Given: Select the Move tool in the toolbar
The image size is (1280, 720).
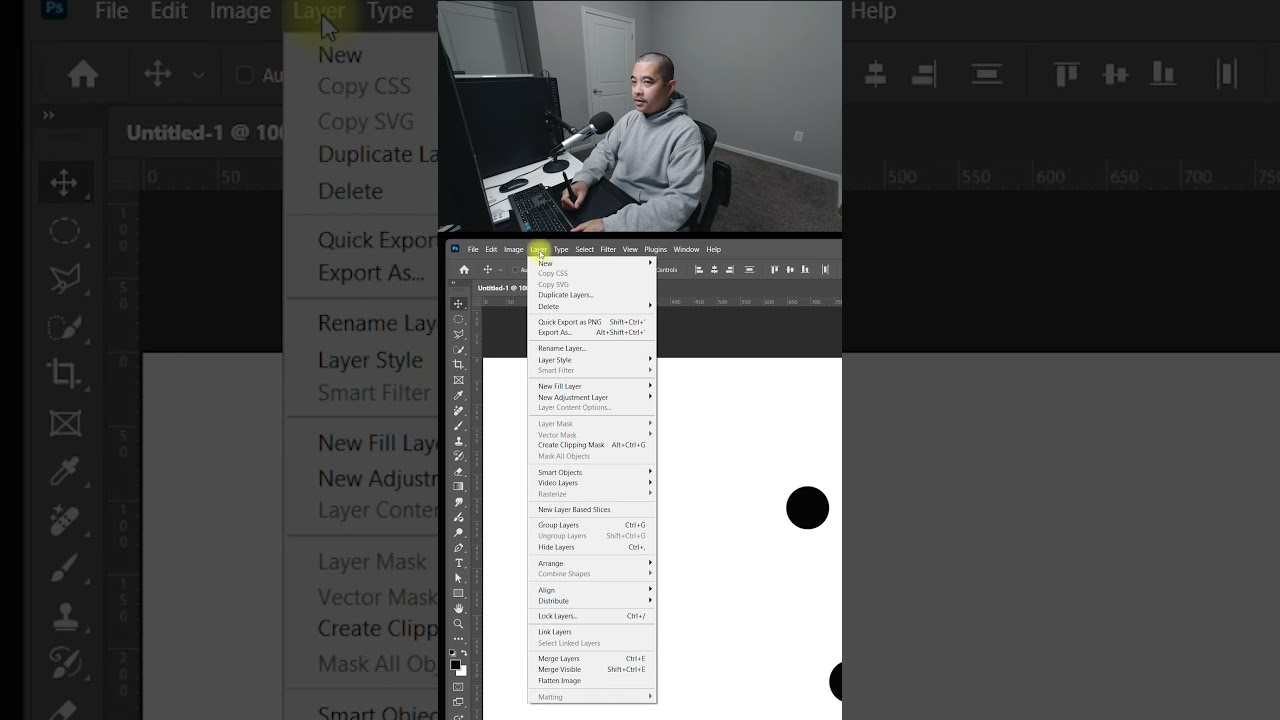Looking at the screenshot, I should pos(459,304).
